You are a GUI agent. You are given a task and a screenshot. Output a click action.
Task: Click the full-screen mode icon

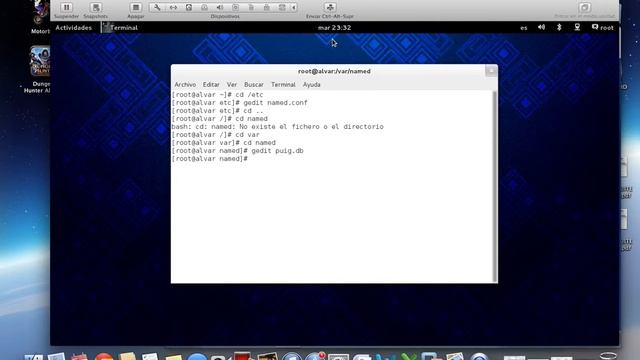pyautogui.click(x=584, y=7)
